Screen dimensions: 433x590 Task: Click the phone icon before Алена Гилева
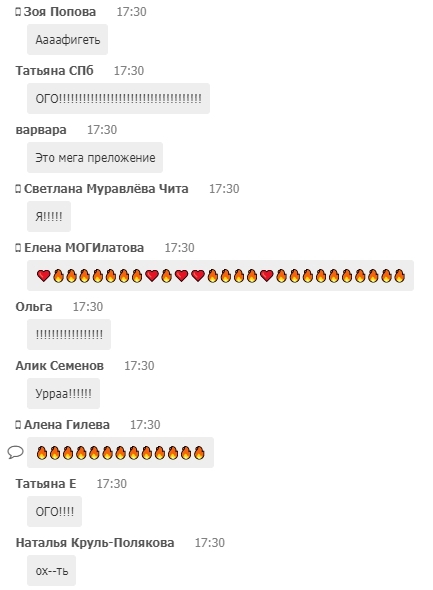pyautogui.click(x=18, y=425)
